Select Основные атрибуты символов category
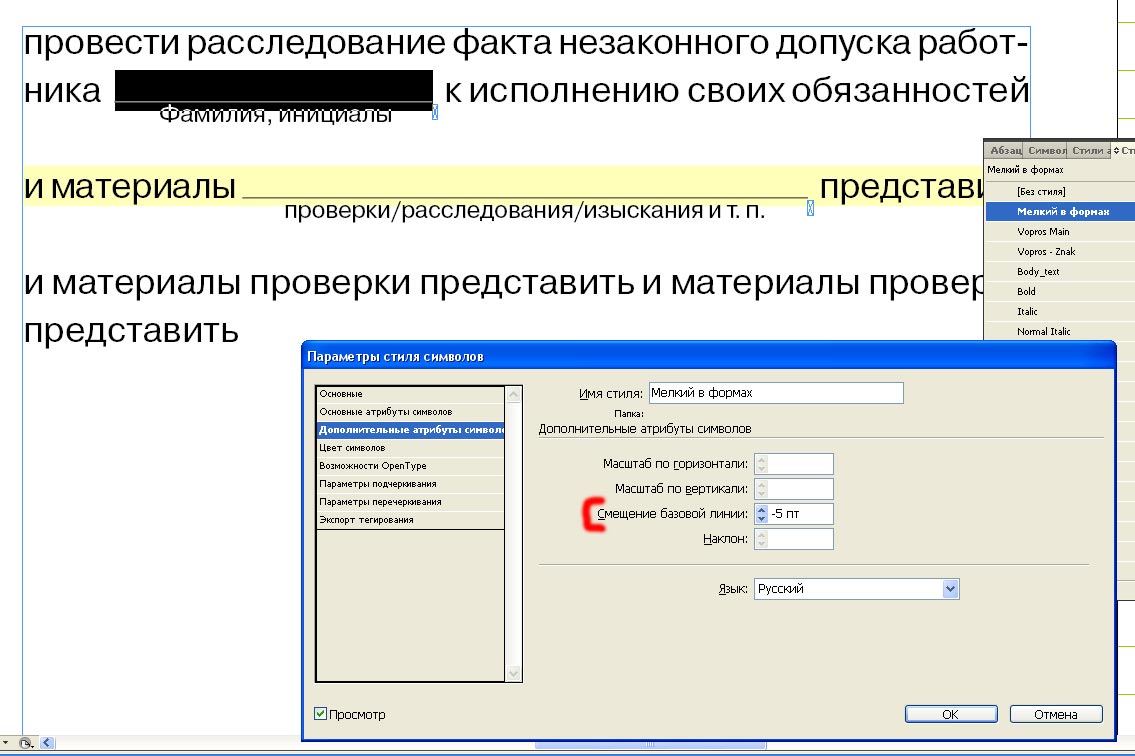 click(x=410, y=412)
